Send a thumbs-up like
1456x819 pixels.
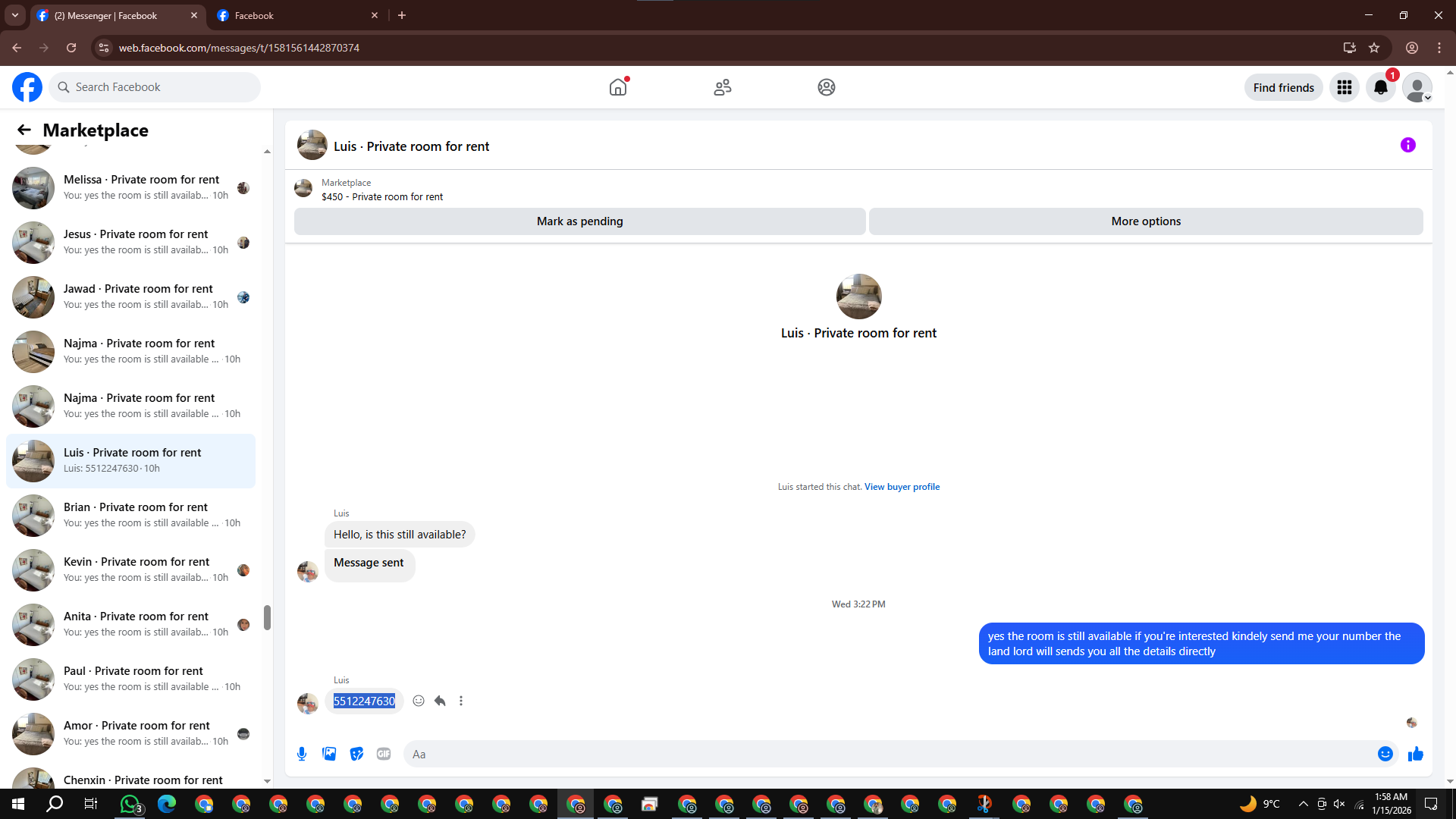pos(1415,754)
